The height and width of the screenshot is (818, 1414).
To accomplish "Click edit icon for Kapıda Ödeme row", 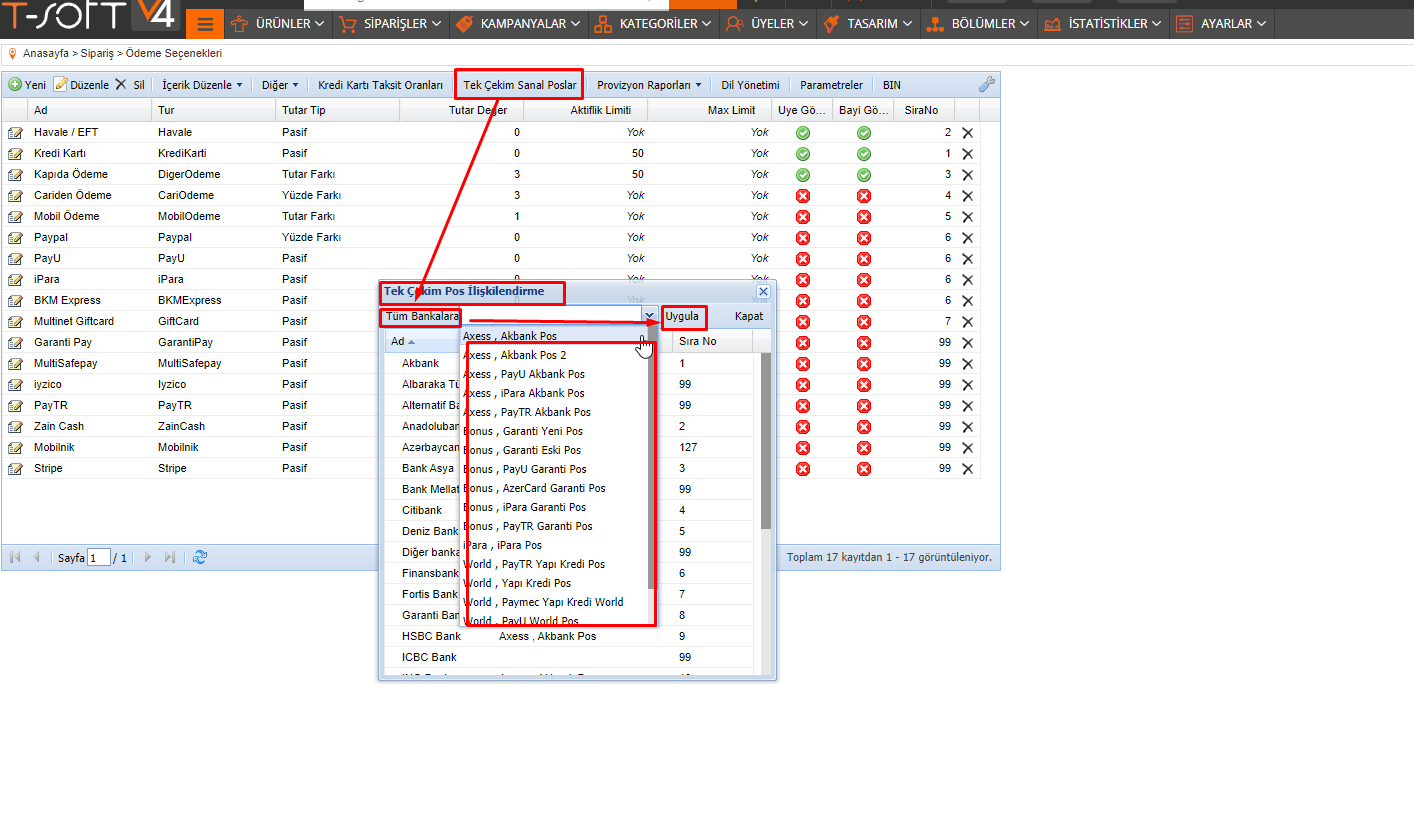I will [x=15, y=174].
